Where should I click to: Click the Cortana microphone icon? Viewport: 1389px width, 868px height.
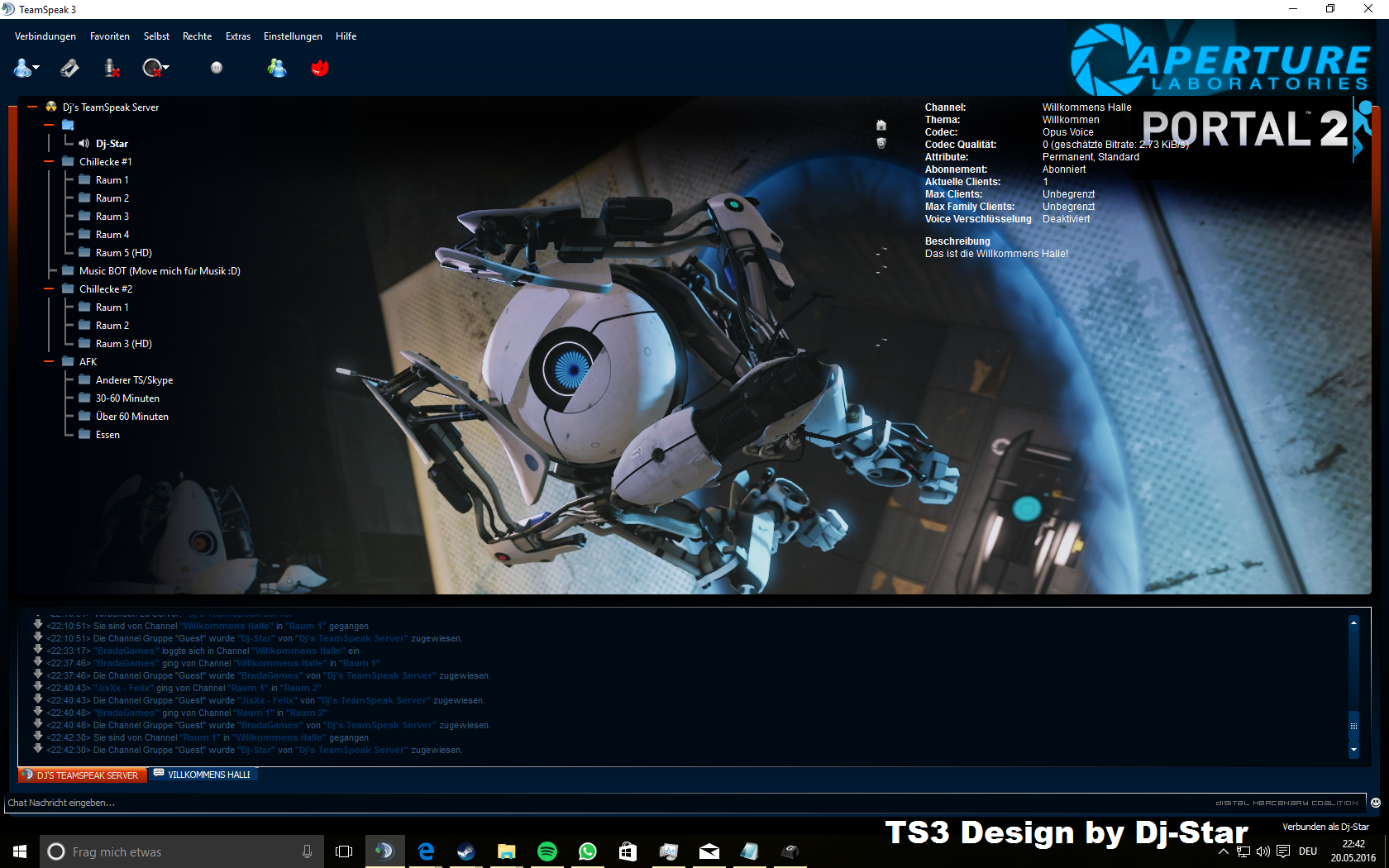[x=307, y=851]
